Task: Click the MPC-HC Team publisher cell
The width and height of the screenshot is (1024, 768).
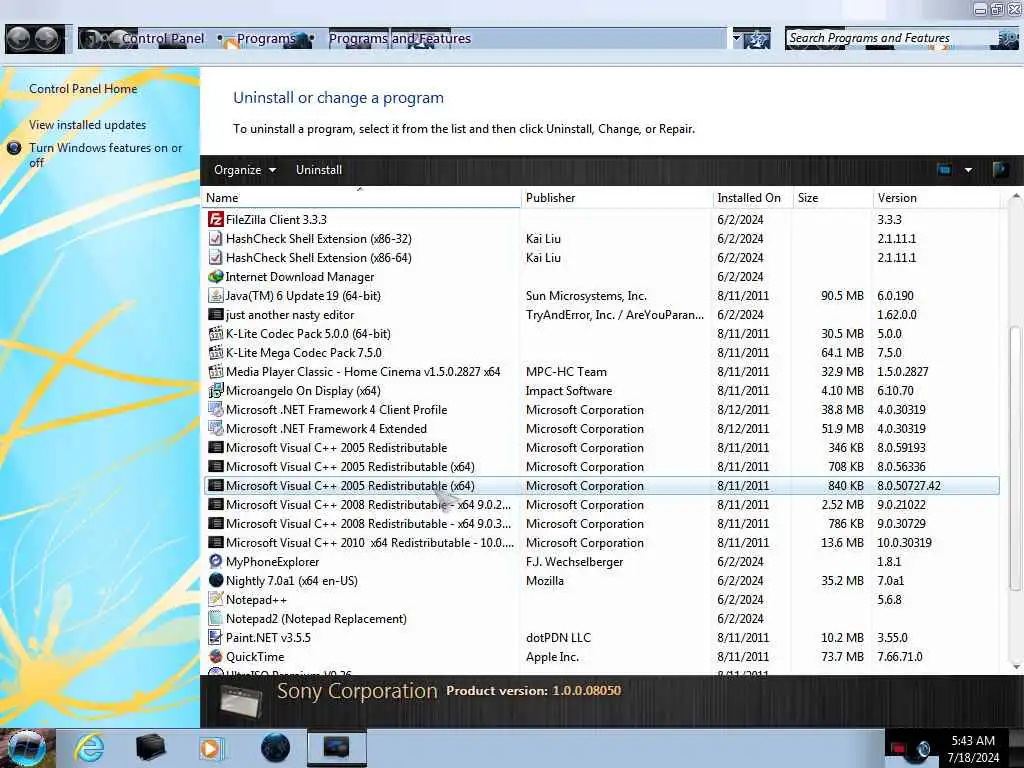Action: tap(566, 371)
